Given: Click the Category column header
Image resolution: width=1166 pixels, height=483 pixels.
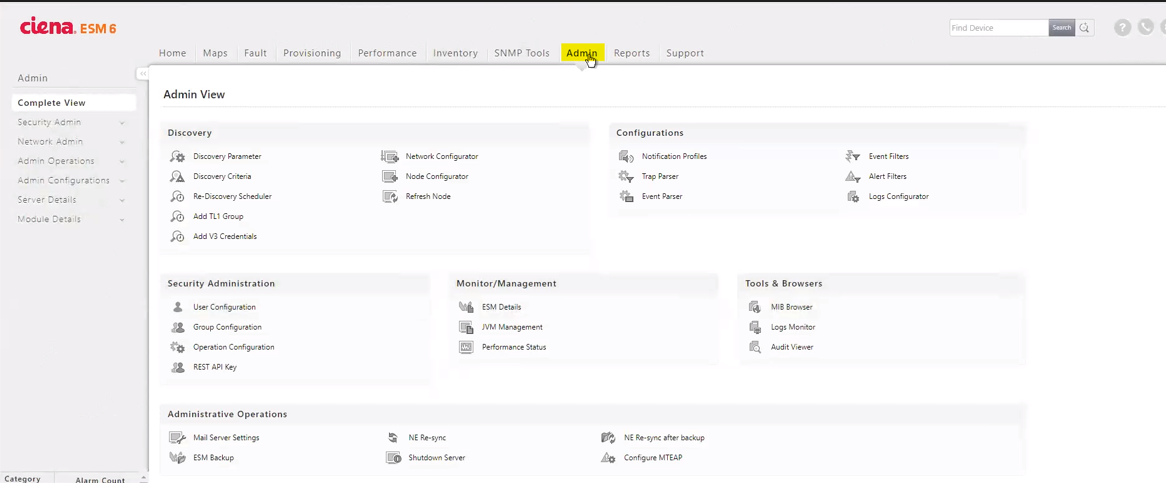Looking at the screenshot, I should (22, 479).
